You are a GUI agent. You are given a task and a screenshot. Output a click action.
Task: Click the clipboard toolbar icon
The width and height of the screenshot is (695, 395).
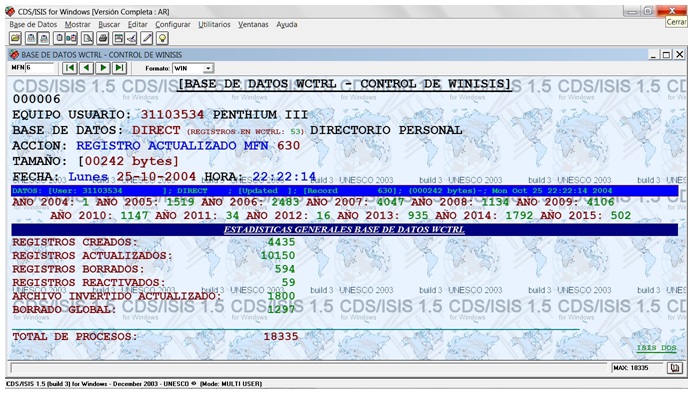59,39
